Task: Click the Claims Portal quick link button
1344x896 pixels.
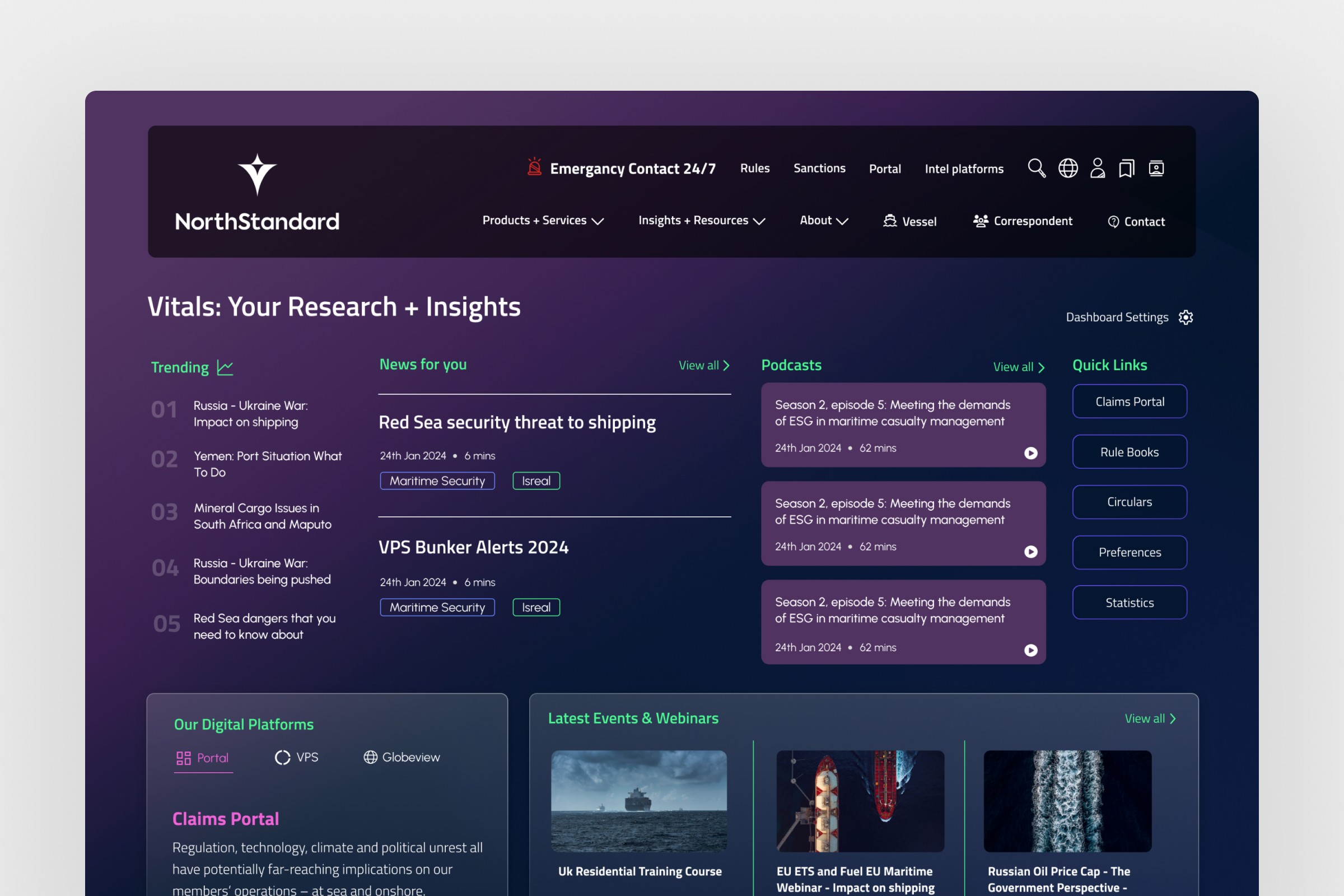Action: 1129,401
